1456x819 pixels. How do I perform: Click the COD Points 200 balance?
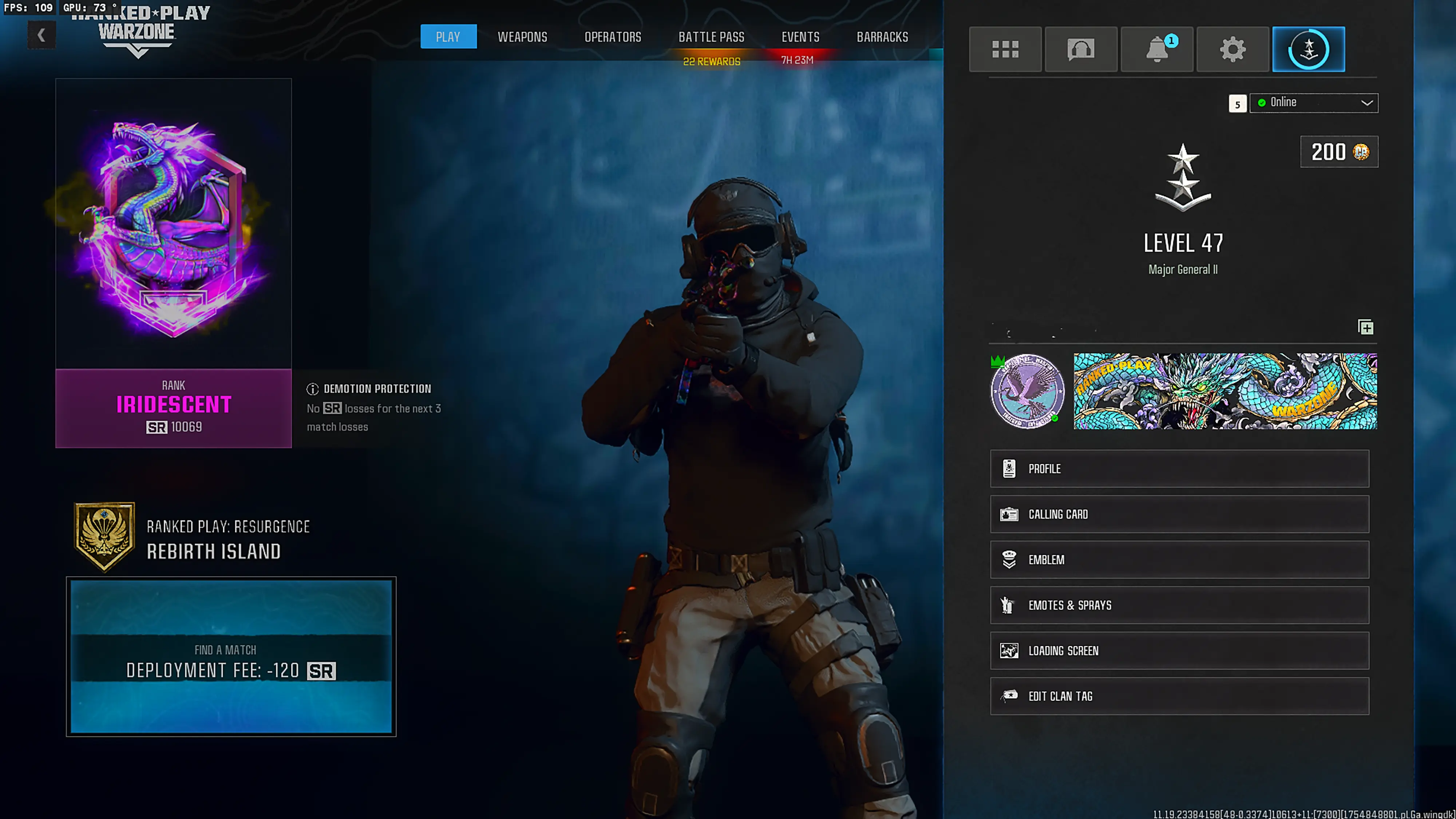(1339, 151)
